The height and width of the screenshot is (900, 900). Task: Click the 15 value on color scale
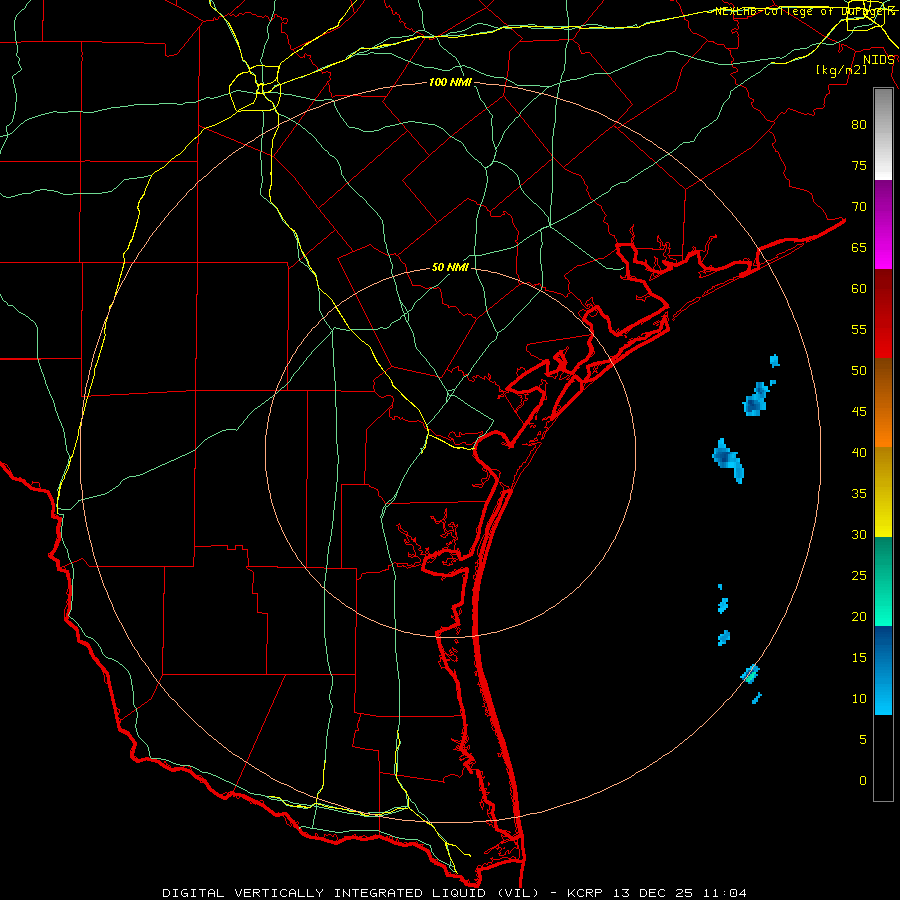(x=859, y=658)
